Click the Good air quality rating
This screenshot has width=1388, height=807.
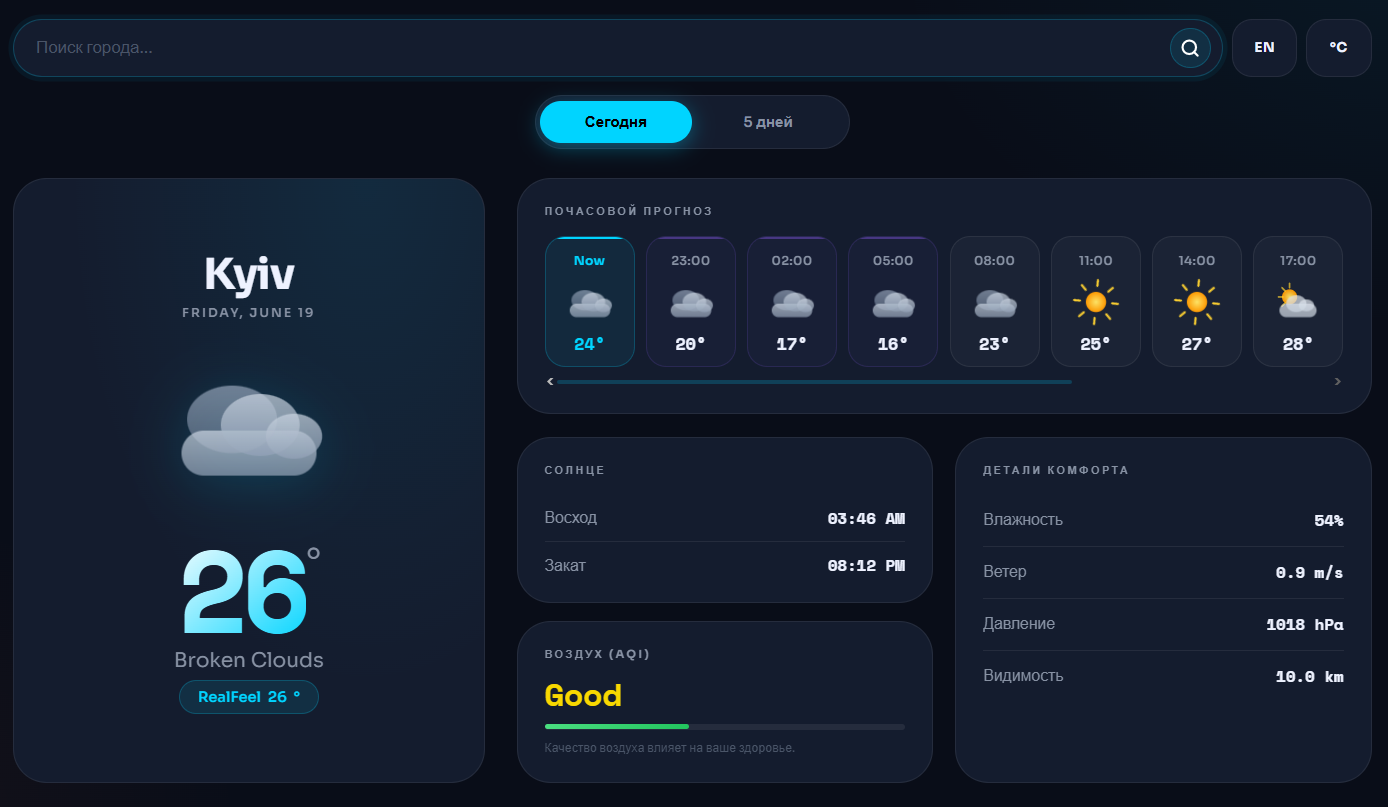click(x=583, y=695)
